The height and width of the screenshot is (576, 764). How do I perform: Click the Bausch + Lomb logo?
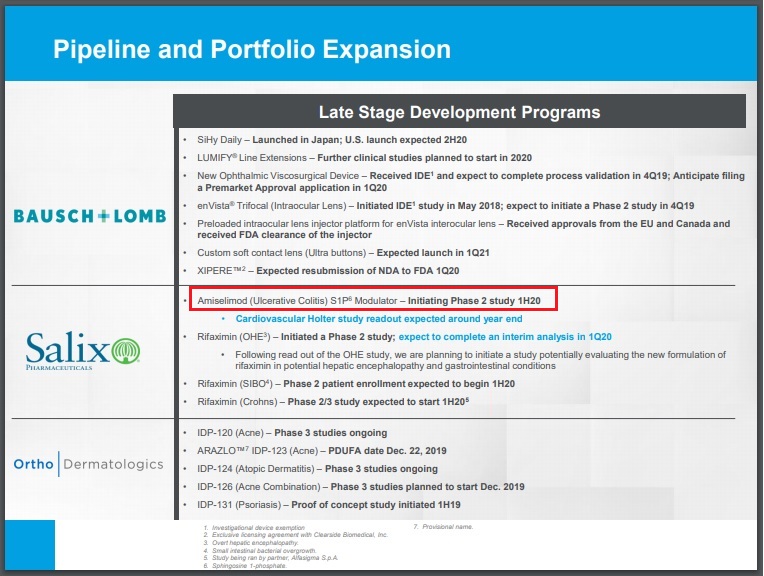point(90,216)
